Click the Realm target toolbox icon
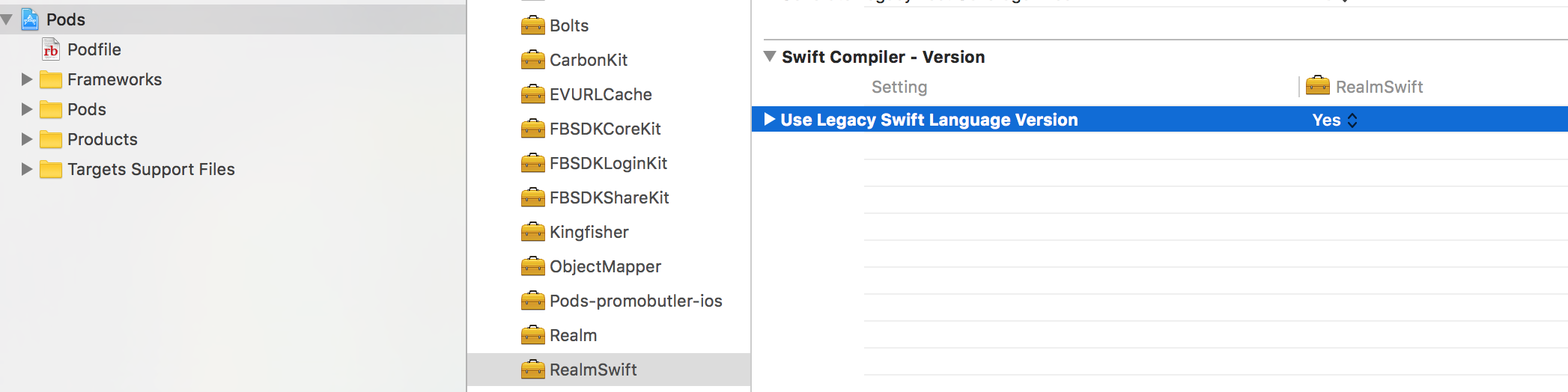1568x392 pixels. tap(532, 335)
